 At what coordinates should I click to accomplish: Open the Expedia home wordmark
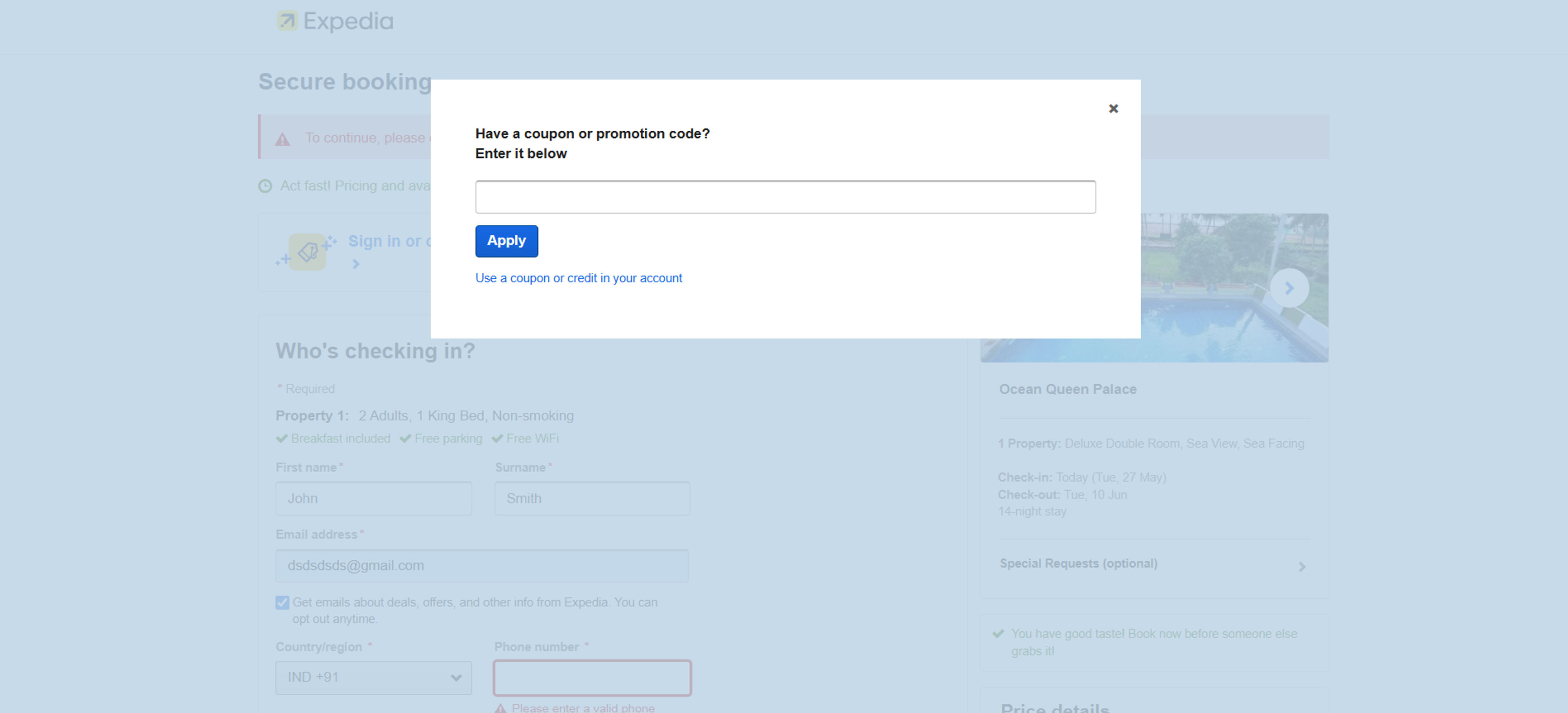[348, 21]
